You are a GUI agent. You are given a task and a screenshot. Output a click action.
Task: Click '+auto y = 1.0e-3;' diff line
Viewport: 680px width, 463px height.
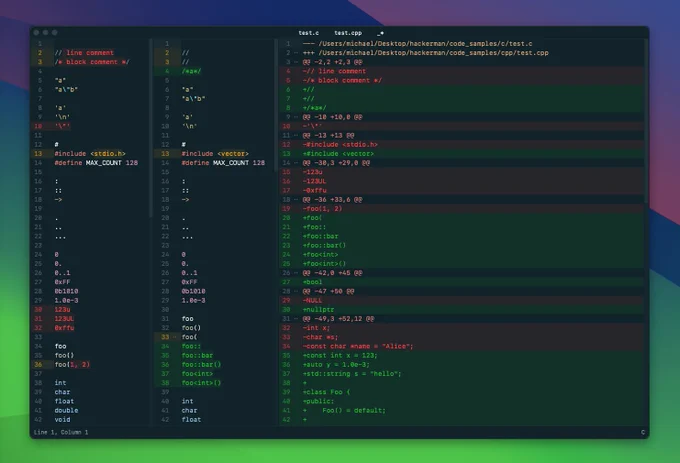(336, 365)
